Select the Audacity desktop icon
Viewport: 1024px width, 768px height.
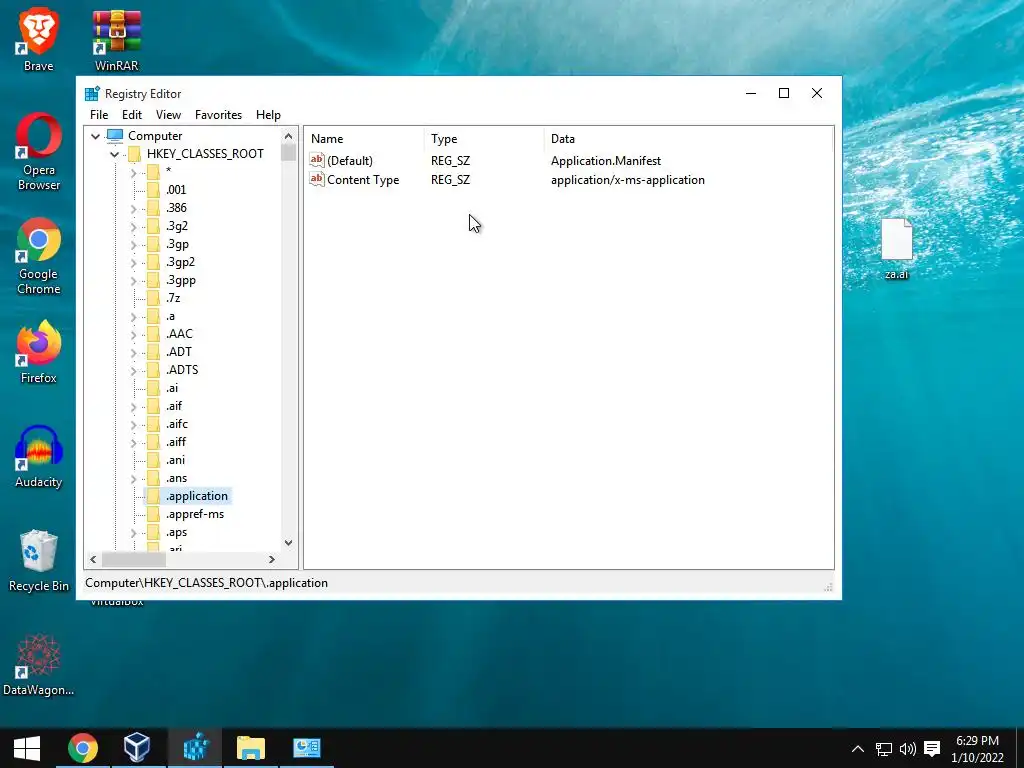pyautogui.click(x=39, y=456)
